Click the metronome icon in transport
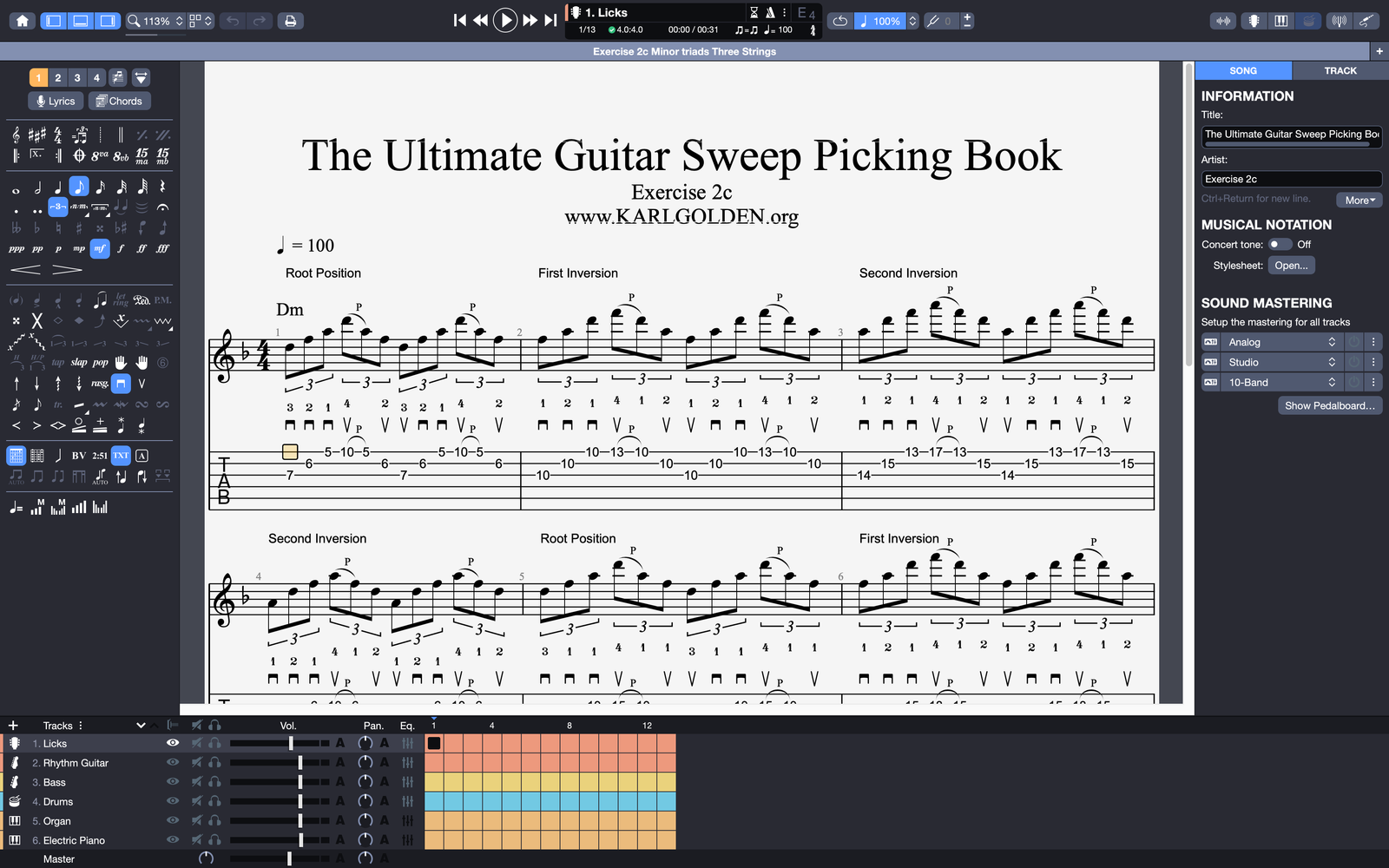This screenshot has width=1389, height=868. tap(770, 12)
